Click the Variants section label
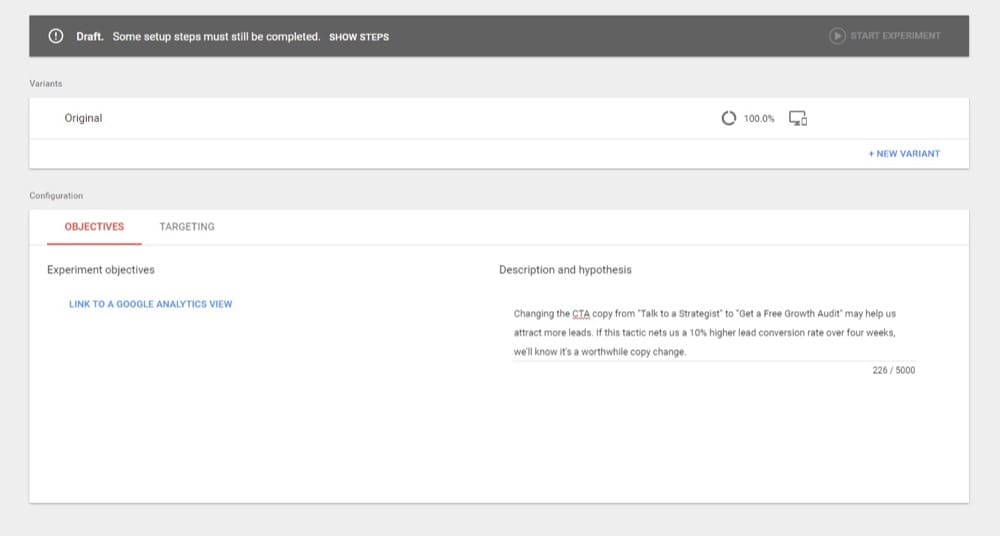Screen dimensions: 1000x536 tap(46, 84)
